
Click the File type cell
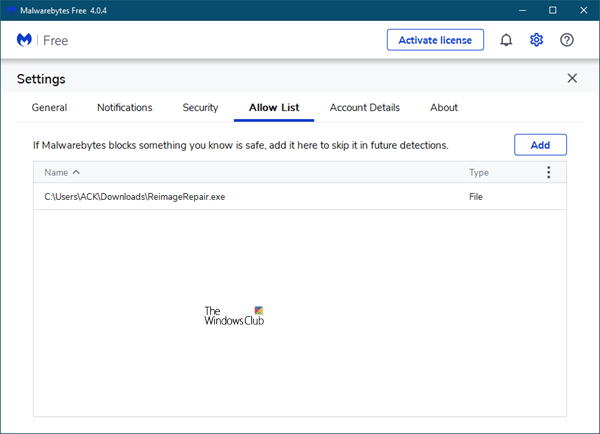tap(476, 197)
